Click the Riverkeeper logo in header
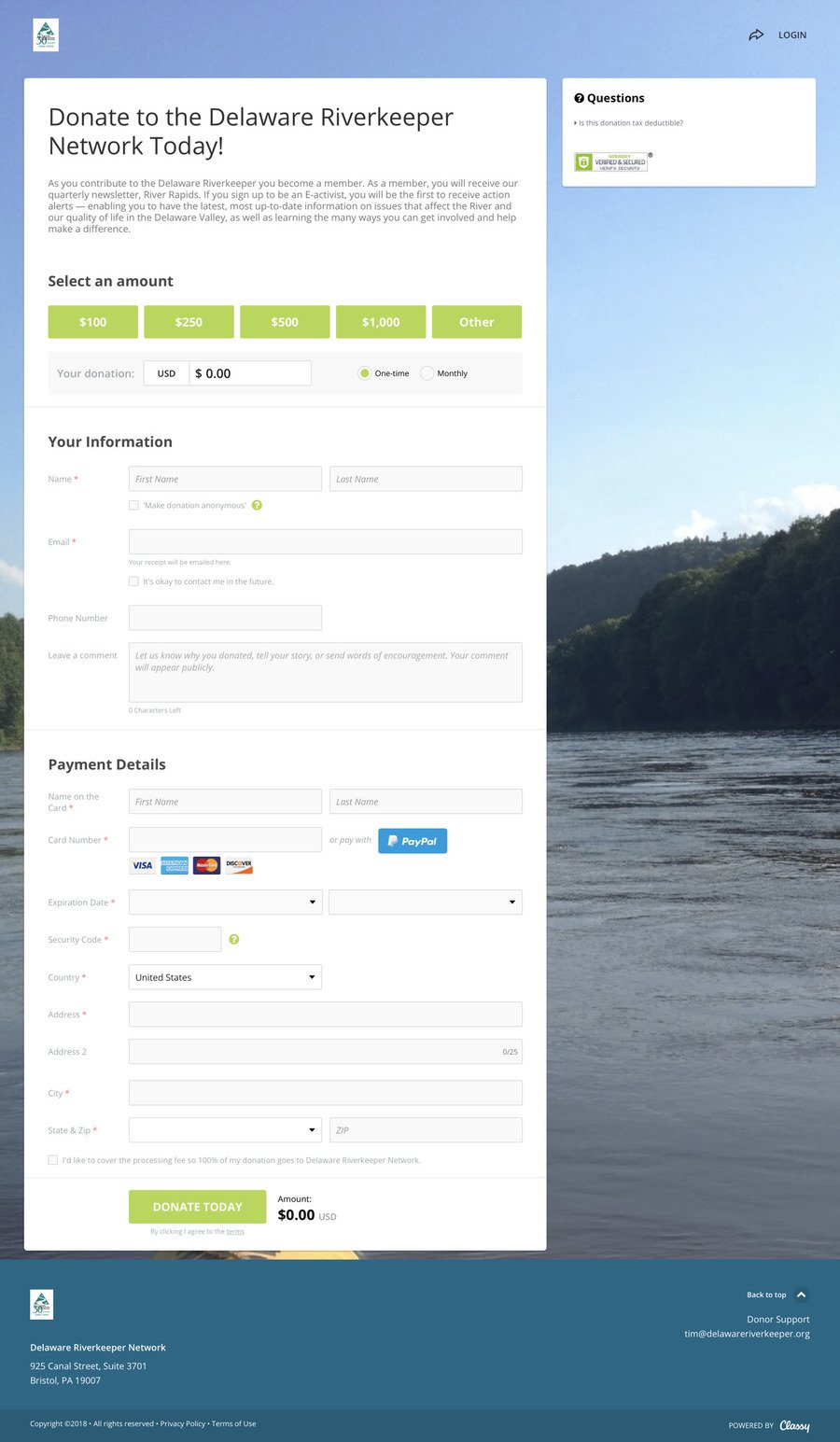The image size is (840, 1442). [x=46, y=35]
